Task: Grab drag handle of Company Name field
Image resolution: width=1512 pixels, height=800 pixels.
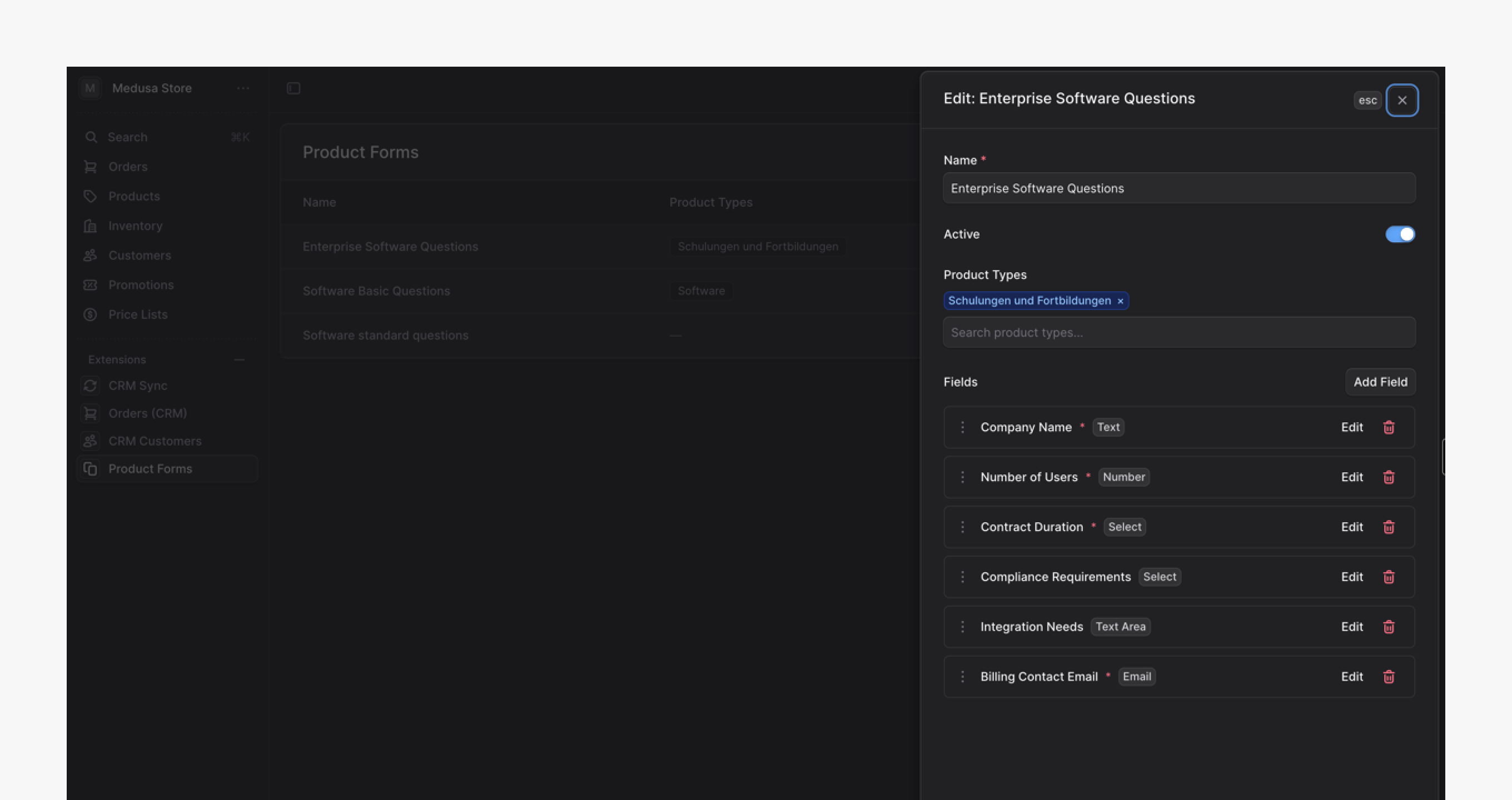Action: coord(962,427)
